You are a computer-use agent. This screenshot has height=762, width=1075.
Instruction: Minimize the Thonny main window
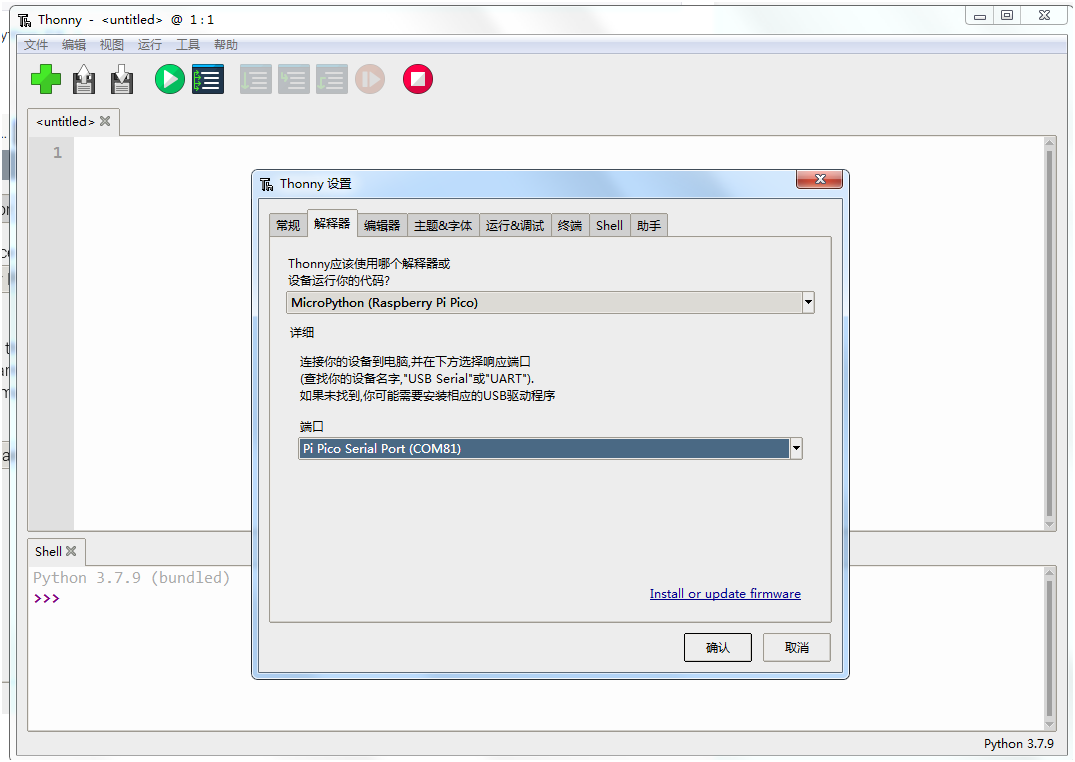coord(980,15)
